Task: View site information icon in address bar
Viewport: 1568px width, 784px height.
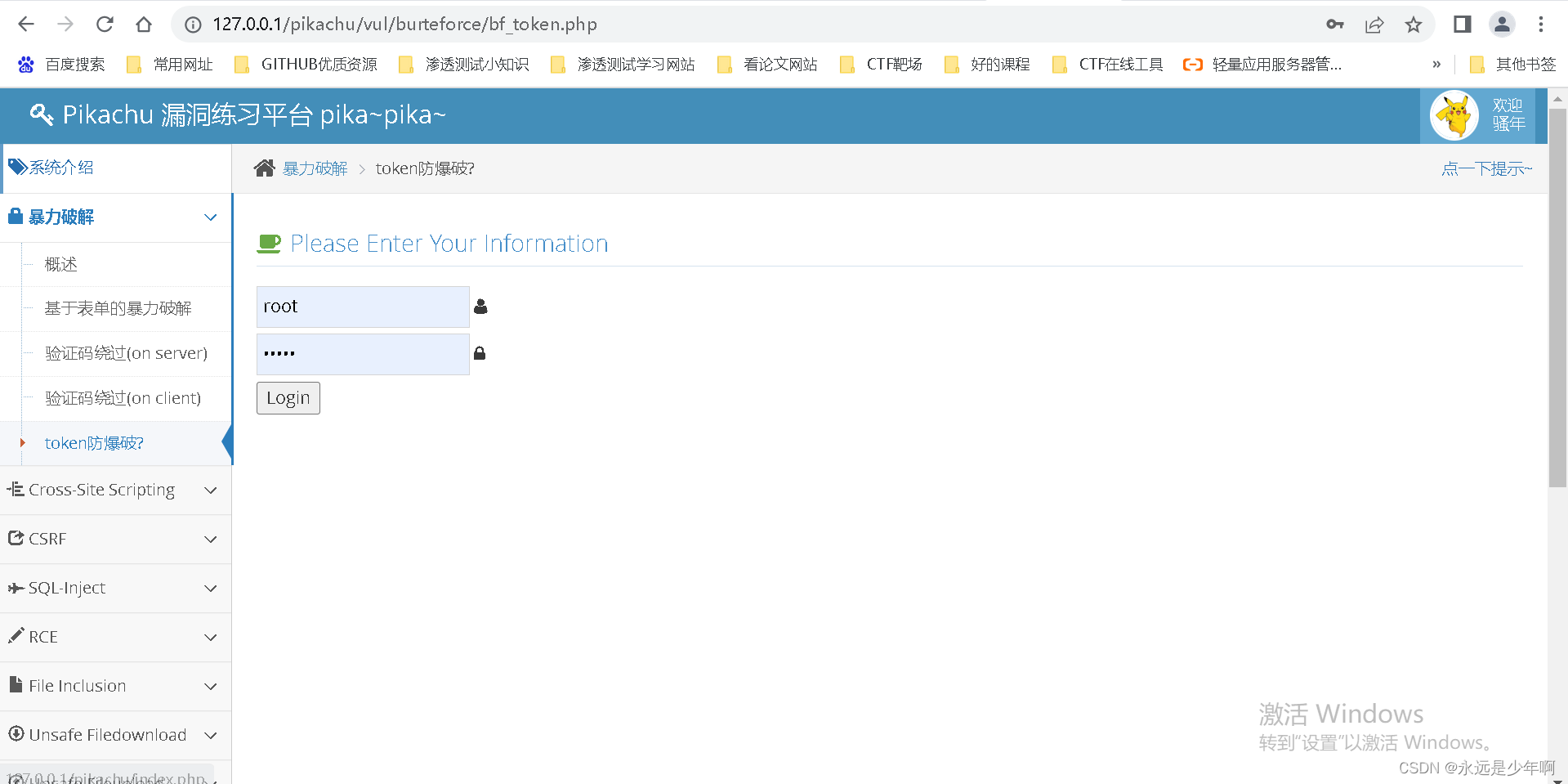Action: [193, 25]
